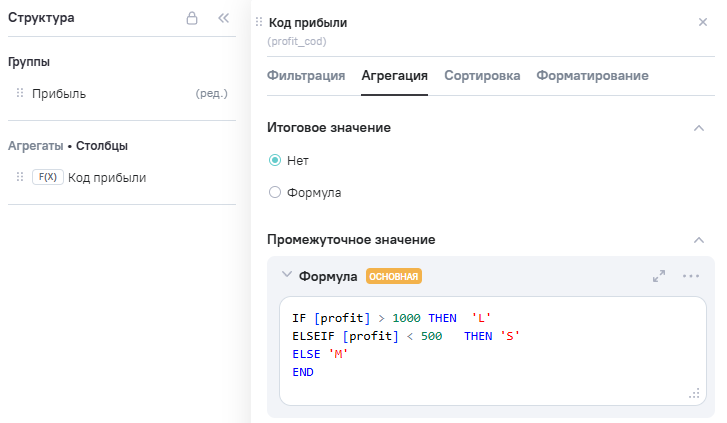
Task: Go to the Форматирование tab
Action: click(x=592, y=75)
